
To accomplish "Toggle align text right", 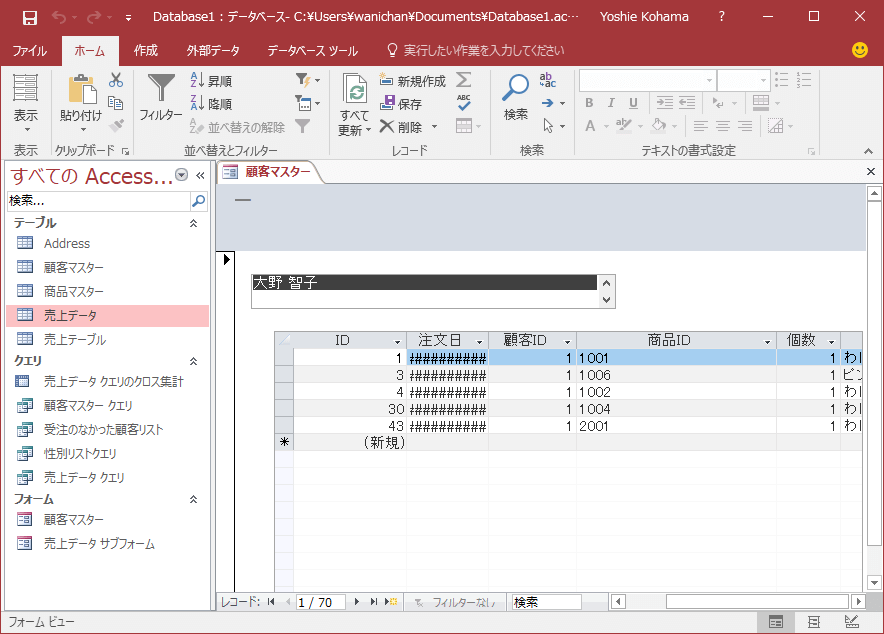I will point(745,126).
